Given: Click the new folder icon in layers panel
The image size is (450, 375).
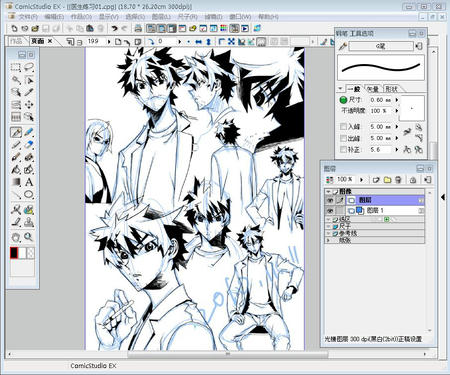Looking at the screenshot, I should click(x=387, y=180).
